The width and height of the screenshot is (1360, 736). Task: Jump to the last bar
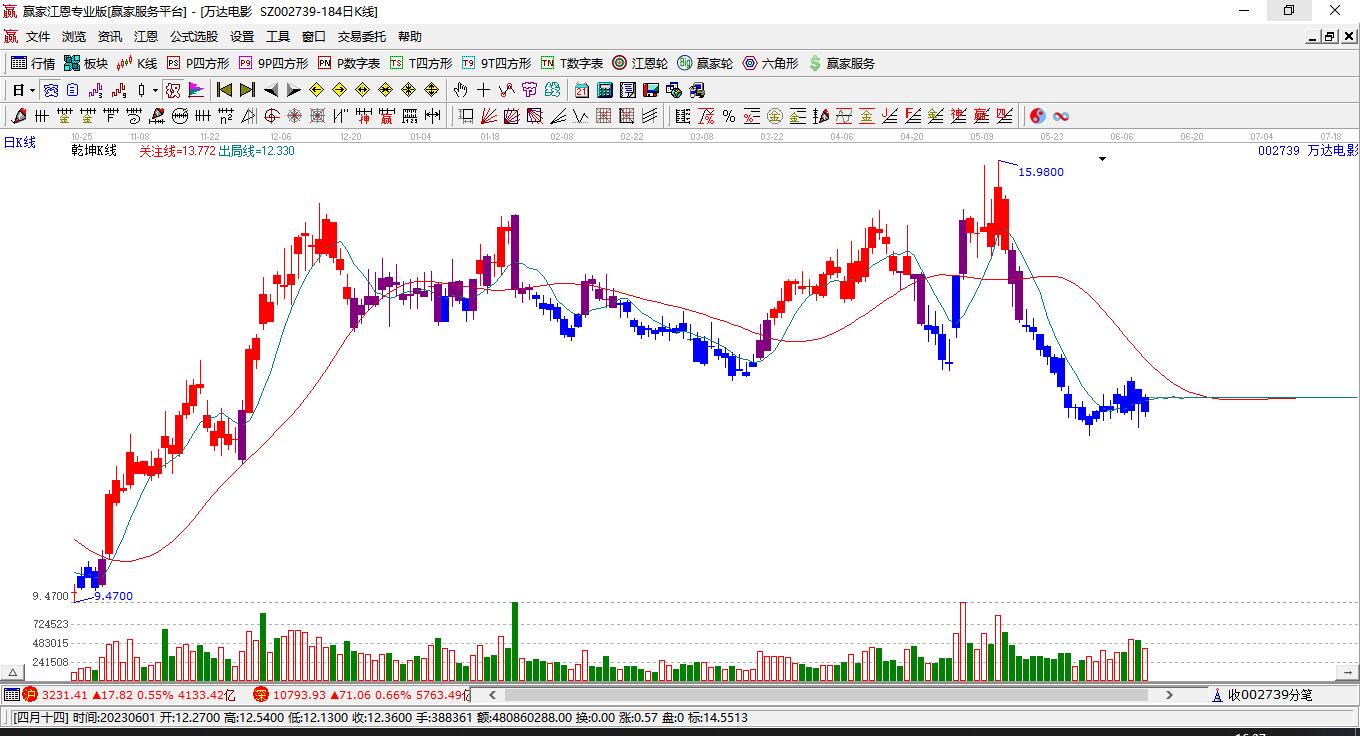coord(247,90)
